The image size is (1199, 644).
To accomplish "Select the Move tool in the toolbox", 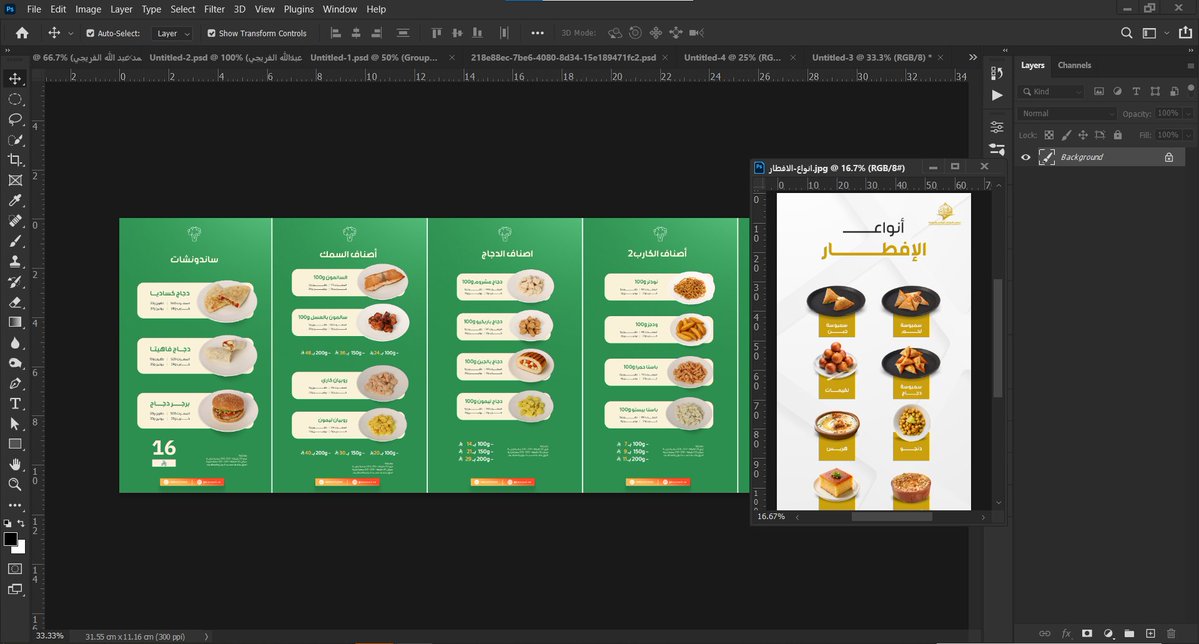I will point(15,79).
